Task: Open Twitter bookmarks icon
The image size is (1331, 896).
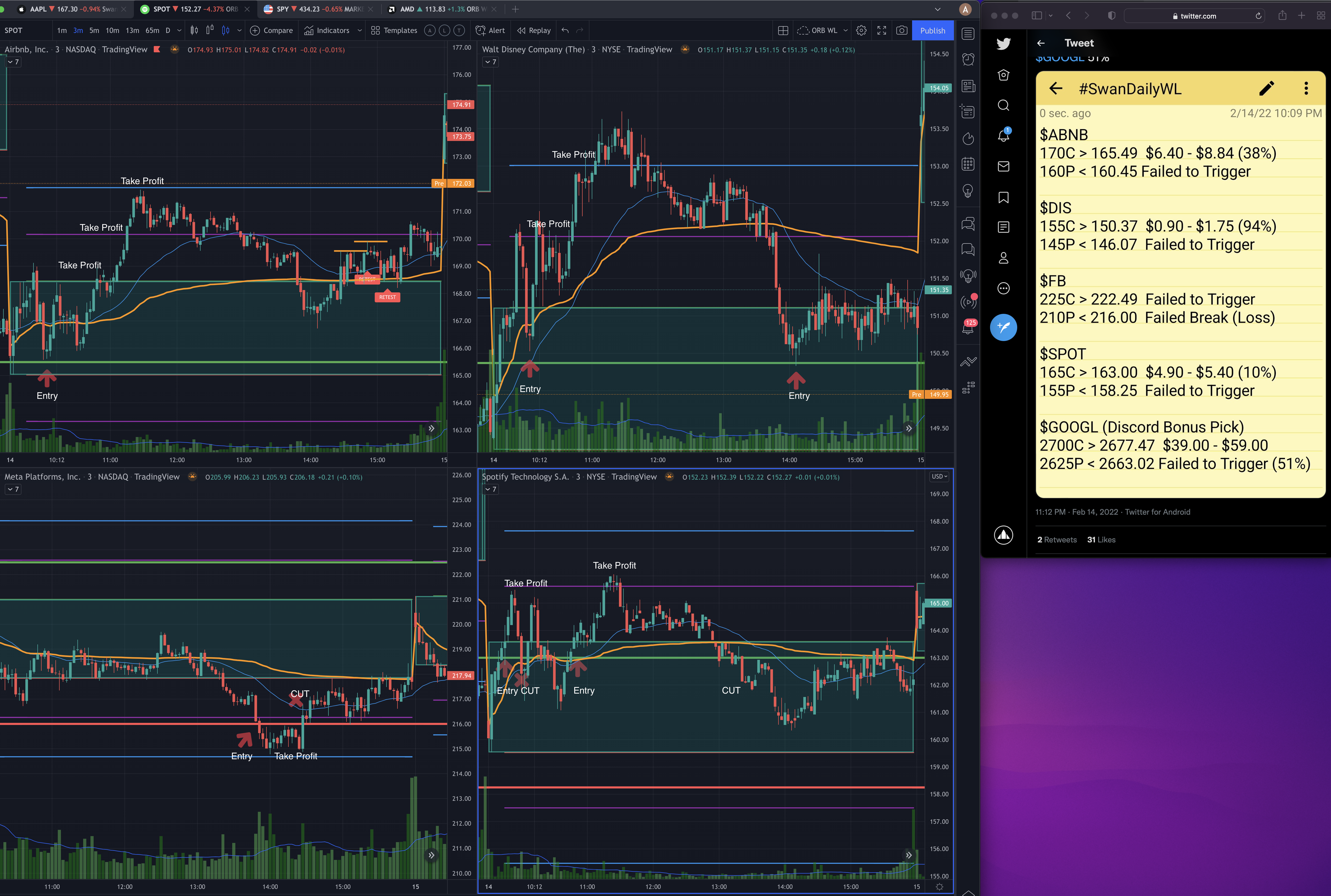Action: [x=1003, y=197]
